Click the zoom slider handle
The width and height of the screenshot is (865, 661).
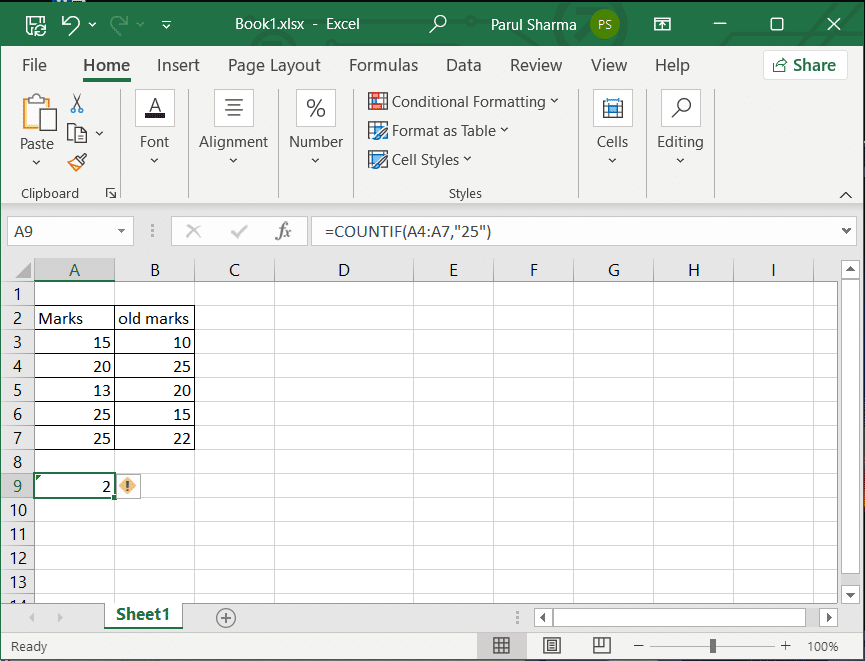coord(713,646)
